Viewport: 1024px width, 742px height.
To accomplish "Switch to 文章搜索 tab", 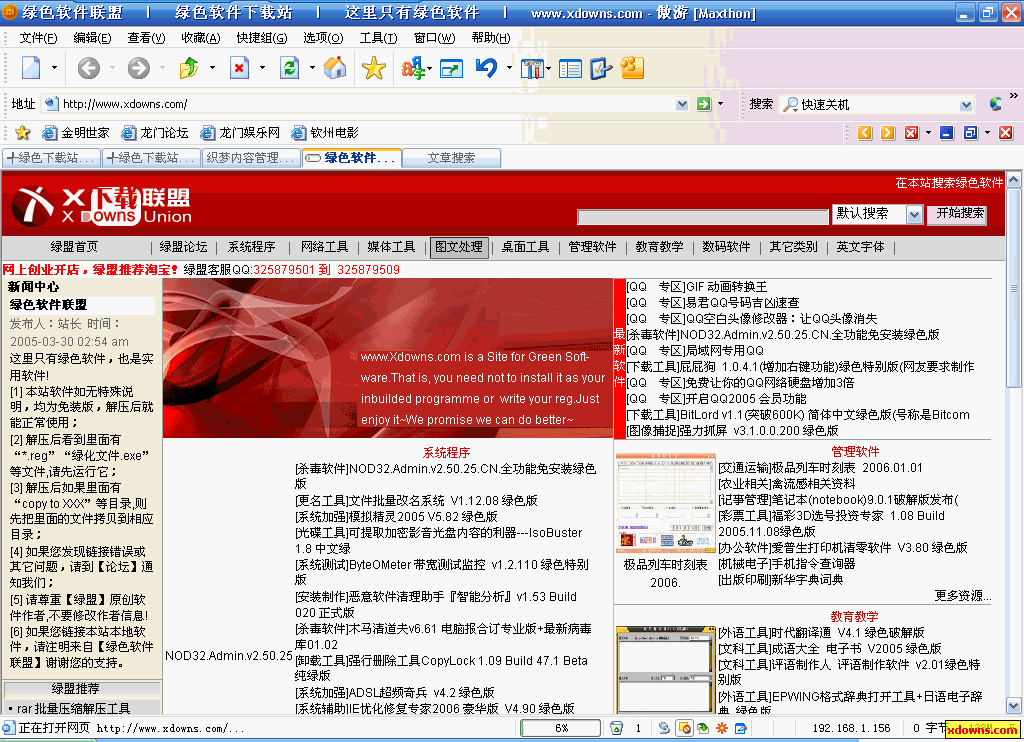I will 451,157.
